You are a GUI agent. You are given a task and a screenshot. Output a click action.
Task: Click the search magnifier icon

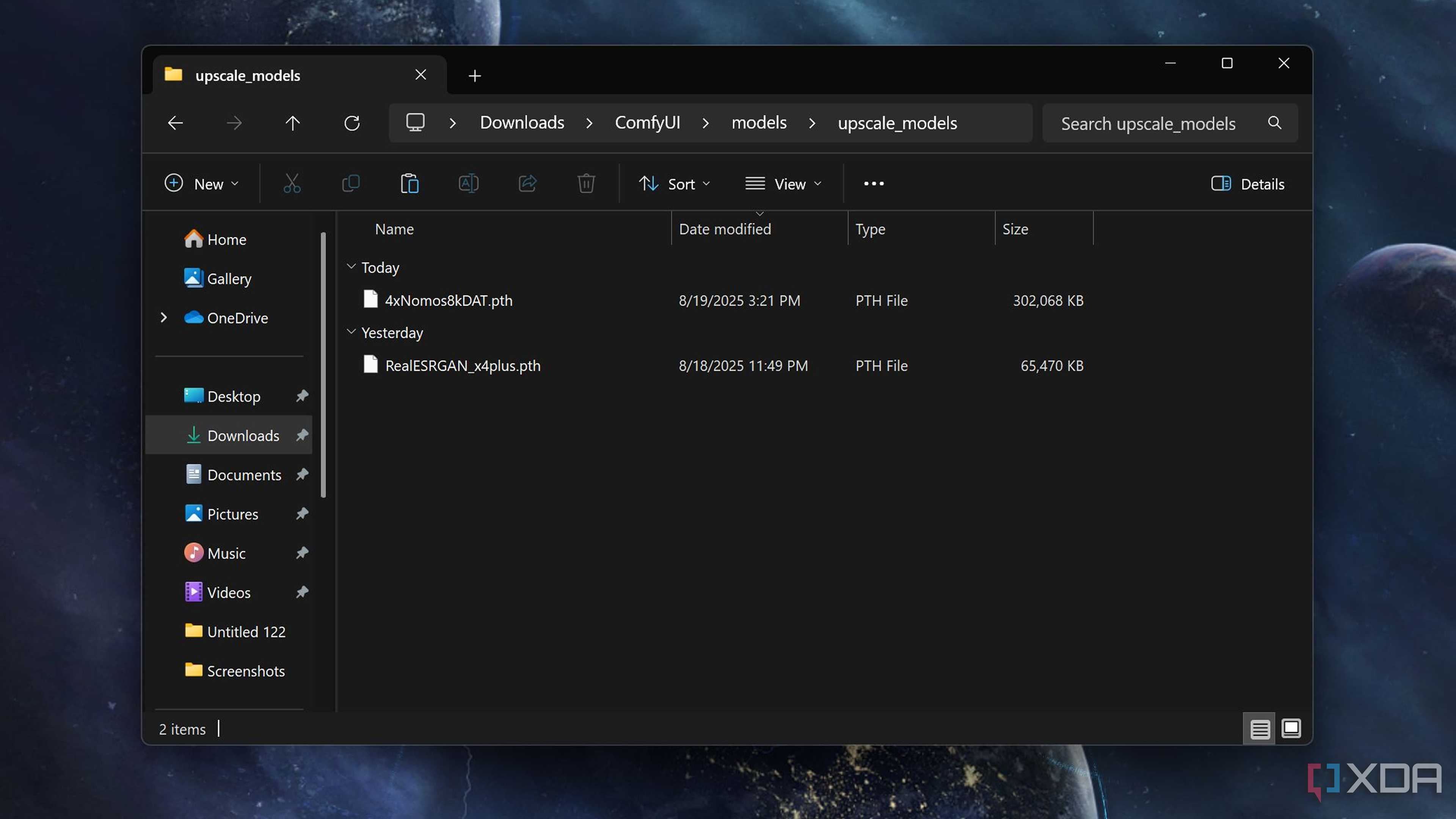(x=1274, y=122)
